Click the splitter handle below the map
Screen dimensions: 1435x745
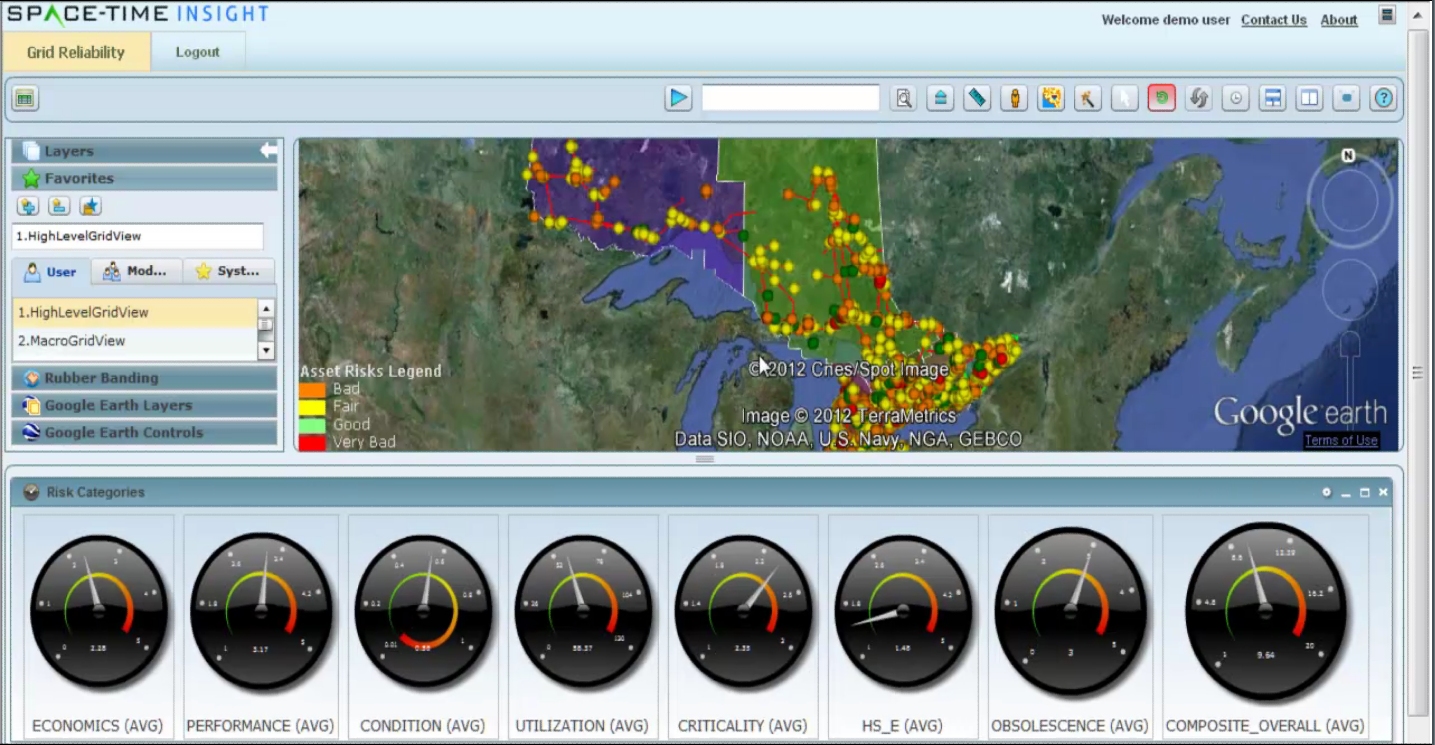[704, 459]
